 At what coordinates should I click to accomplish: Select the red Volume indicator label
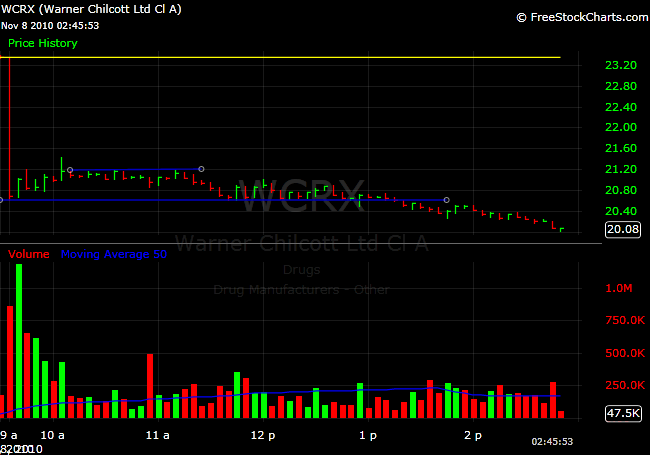tap(29, 254)
